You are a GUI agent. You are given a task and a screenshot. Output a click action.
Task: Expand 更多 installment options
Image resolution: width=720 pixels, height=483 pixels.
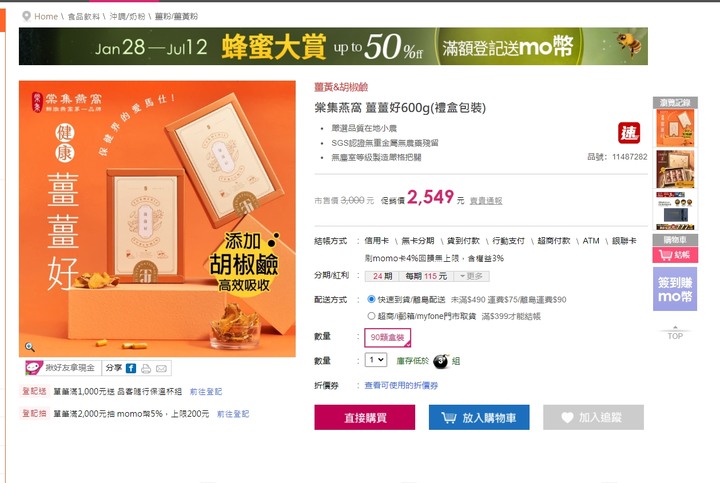point(471,276)
